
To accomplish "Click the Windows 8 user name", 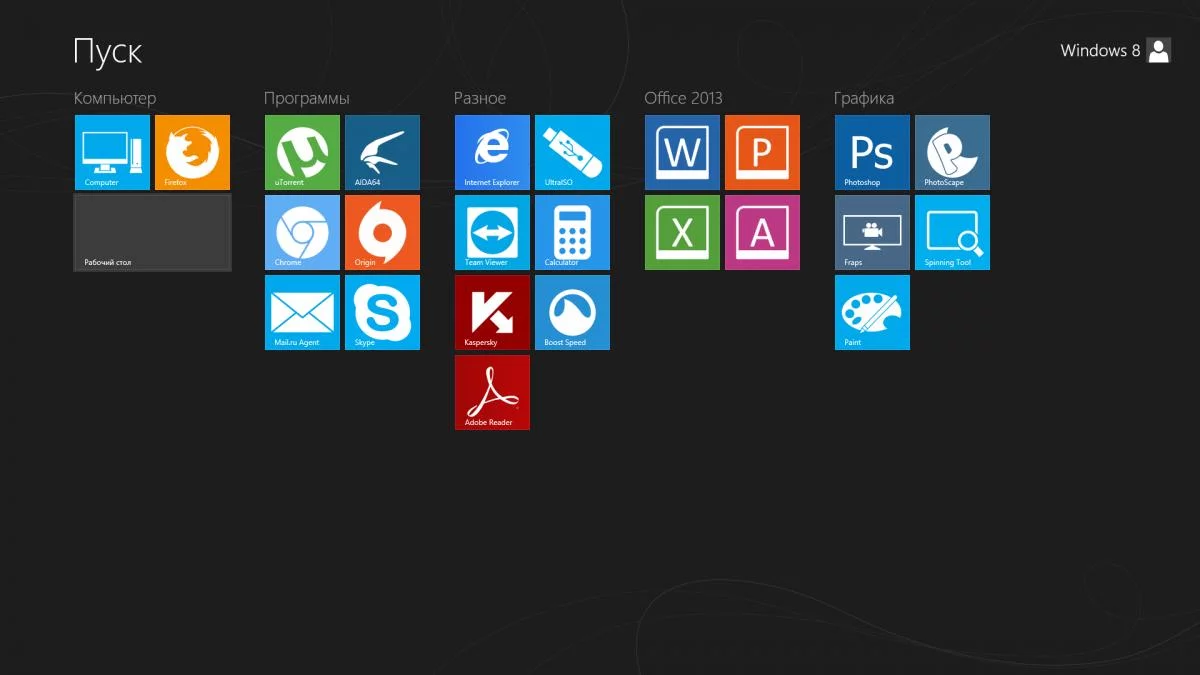I will point(1100,51).
